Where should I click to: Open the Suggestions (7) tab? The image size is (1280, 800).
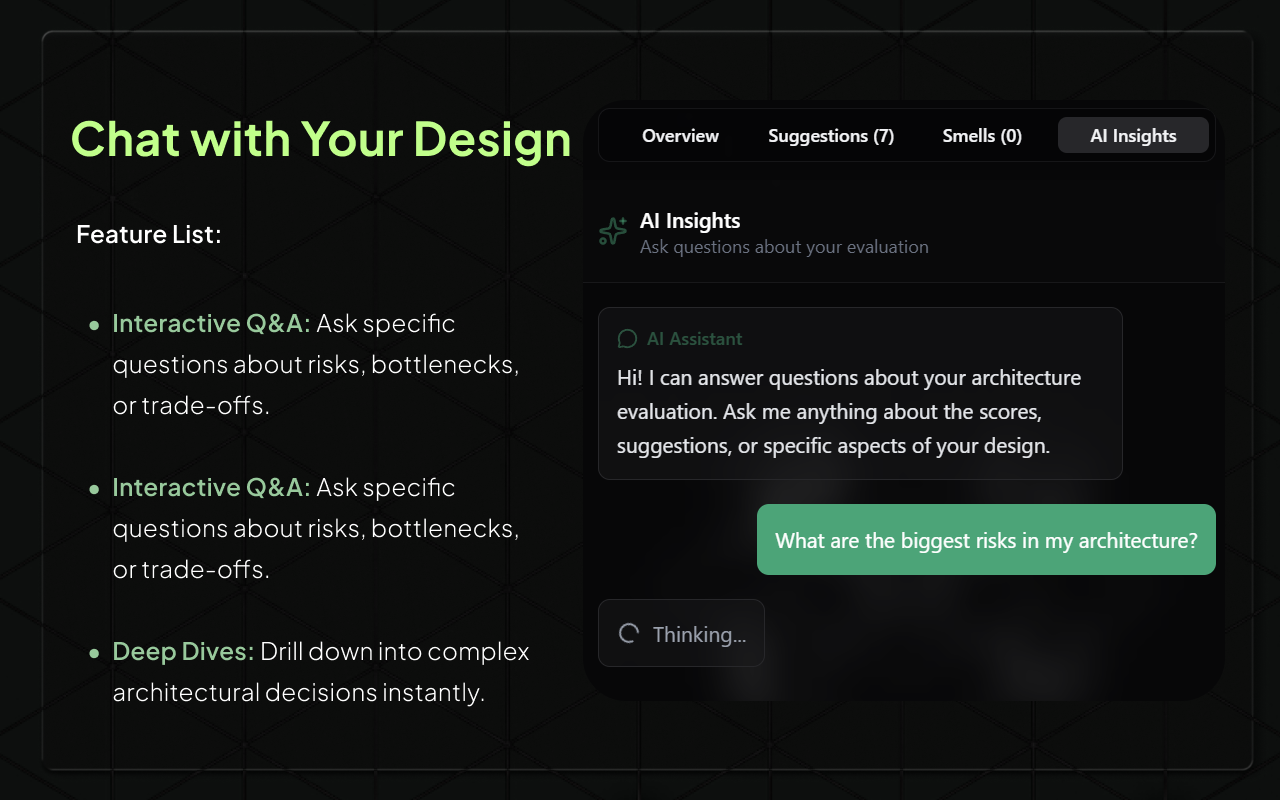point(831,135)
